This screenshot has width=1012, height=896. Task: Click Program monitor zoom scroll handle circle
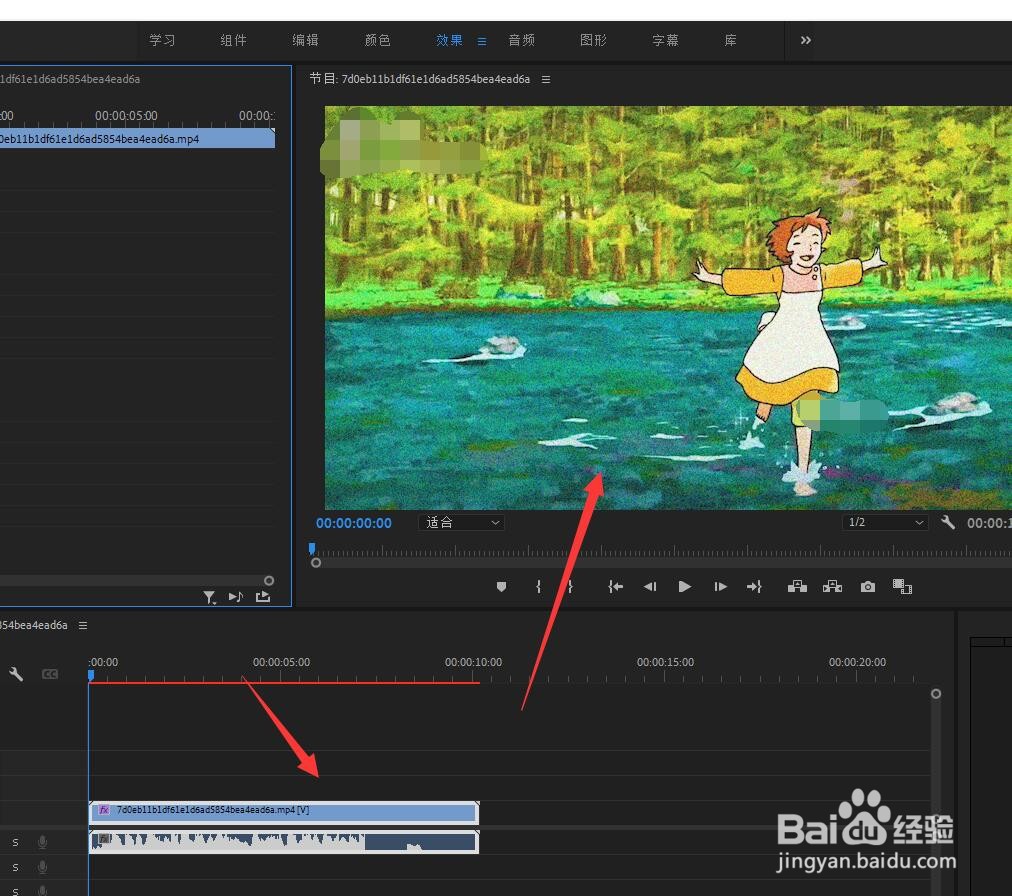click(x=316, y=563)
